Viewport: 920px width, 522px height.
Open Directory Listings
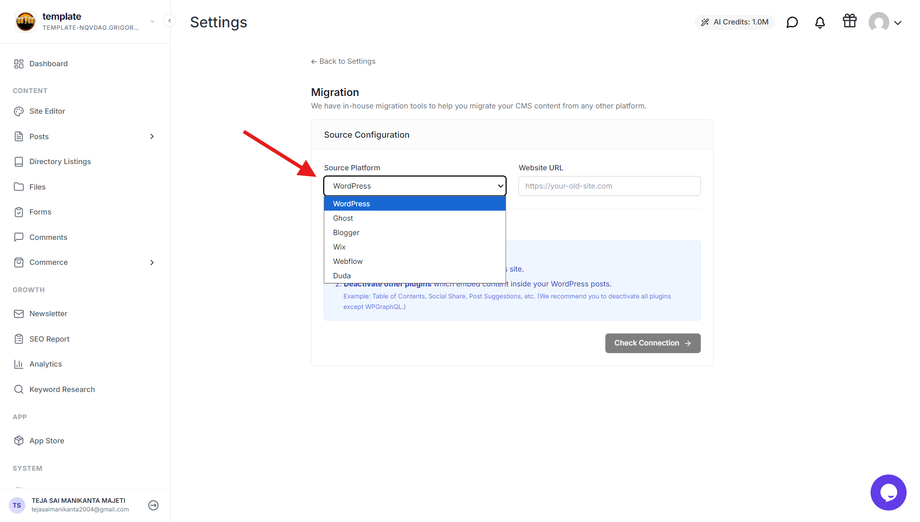coord(60,161)
